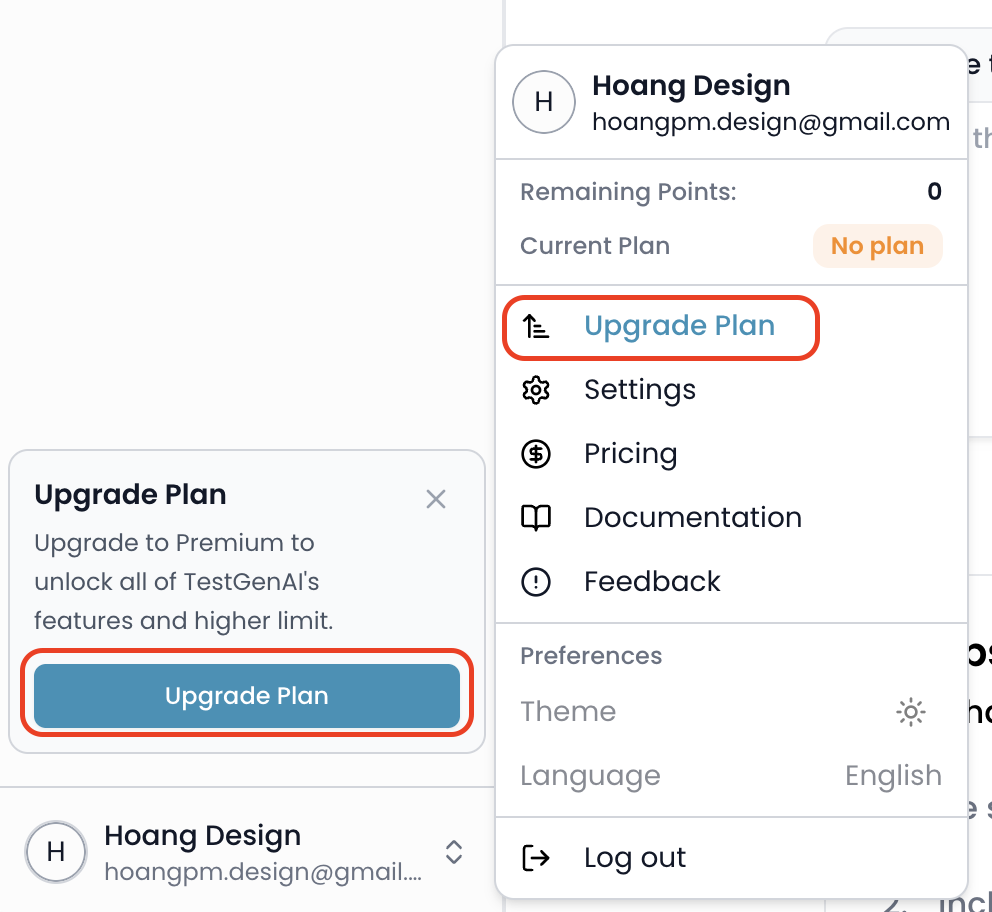Click Log out to sign out
The width and height of the screenshot is (992, 912).
[x=634, y=857]
